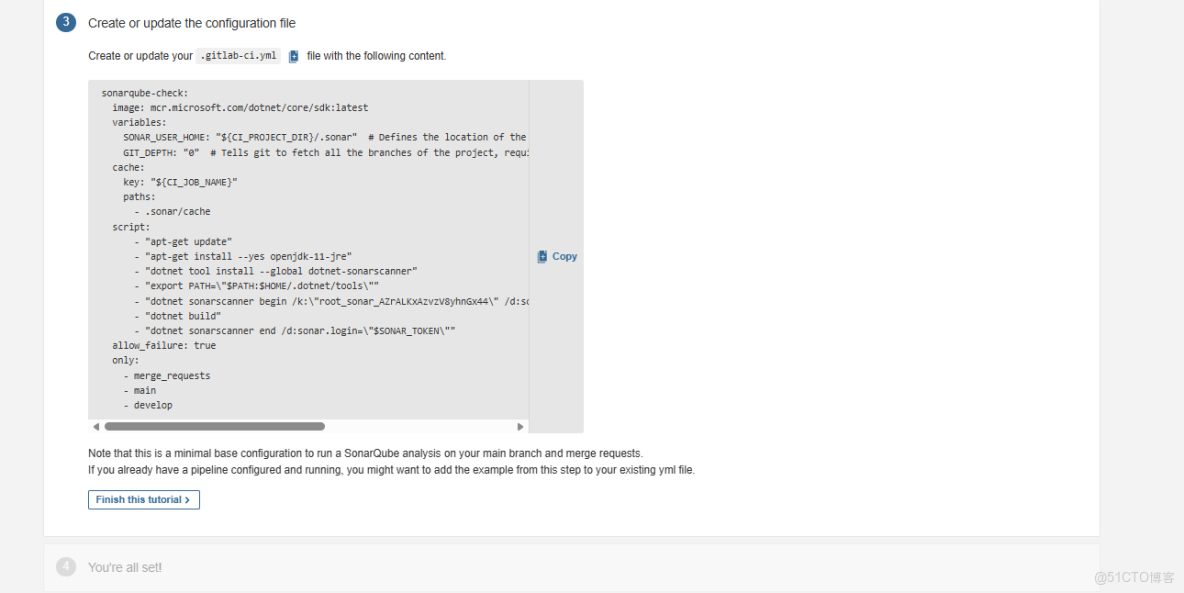Click the scrollbar track right of the thumb

[x=420, y=425]
